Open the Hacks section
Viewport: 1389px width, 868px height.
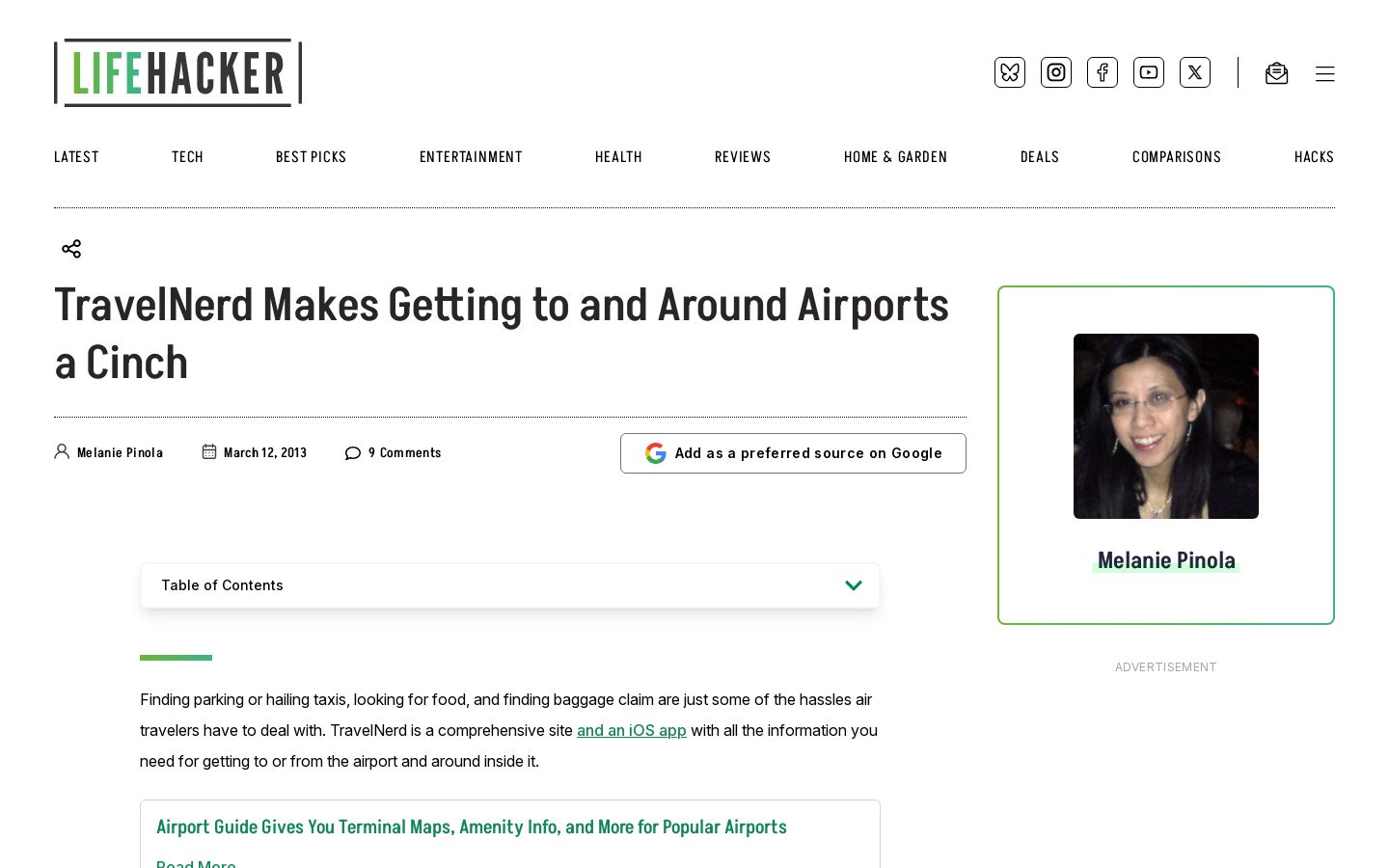tap(1314, 157)
